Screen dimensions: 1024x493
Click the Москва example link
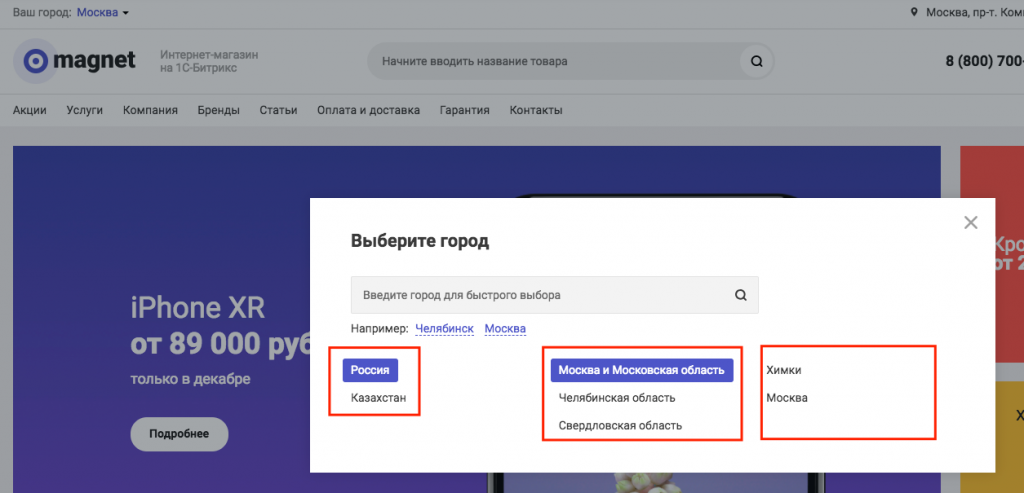pyautogui.click(x=505, y=328)
